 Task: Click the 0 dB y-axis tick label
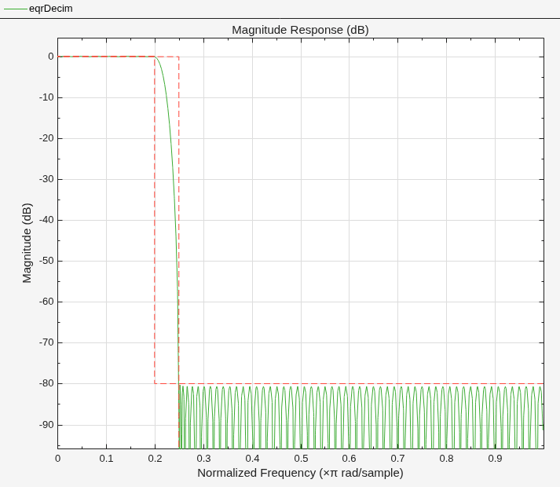click(x=51, y=56)
